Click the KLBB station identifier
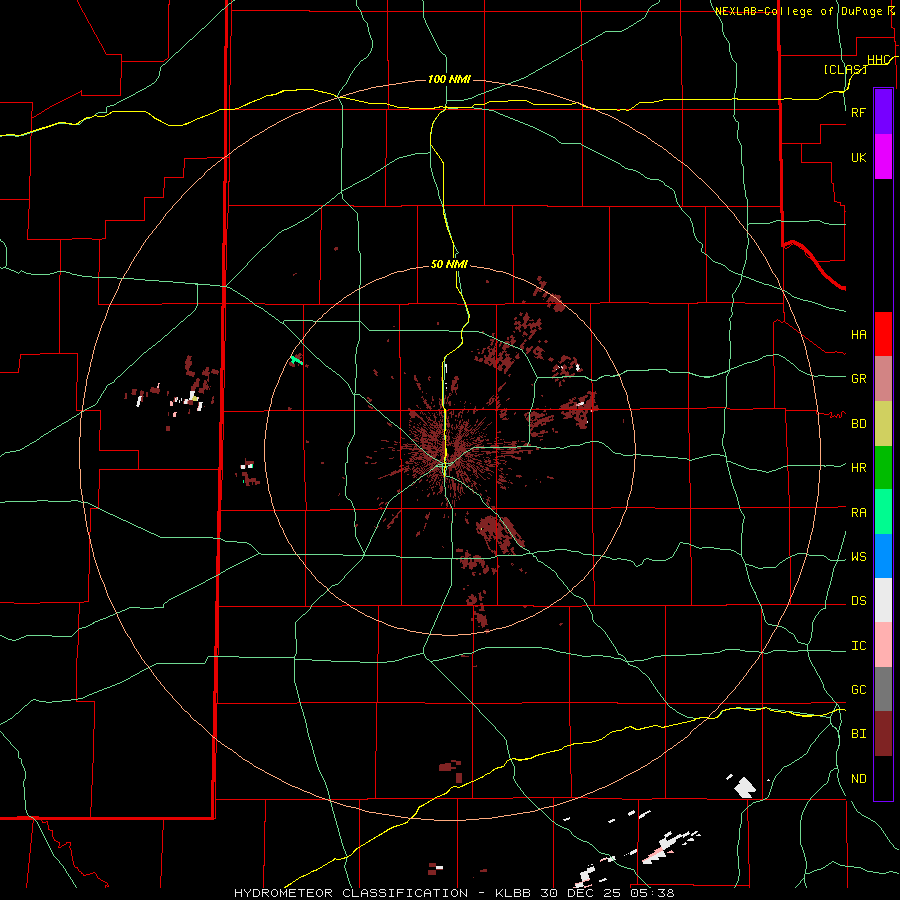900x900 pixels. click(x=513, y=893)
